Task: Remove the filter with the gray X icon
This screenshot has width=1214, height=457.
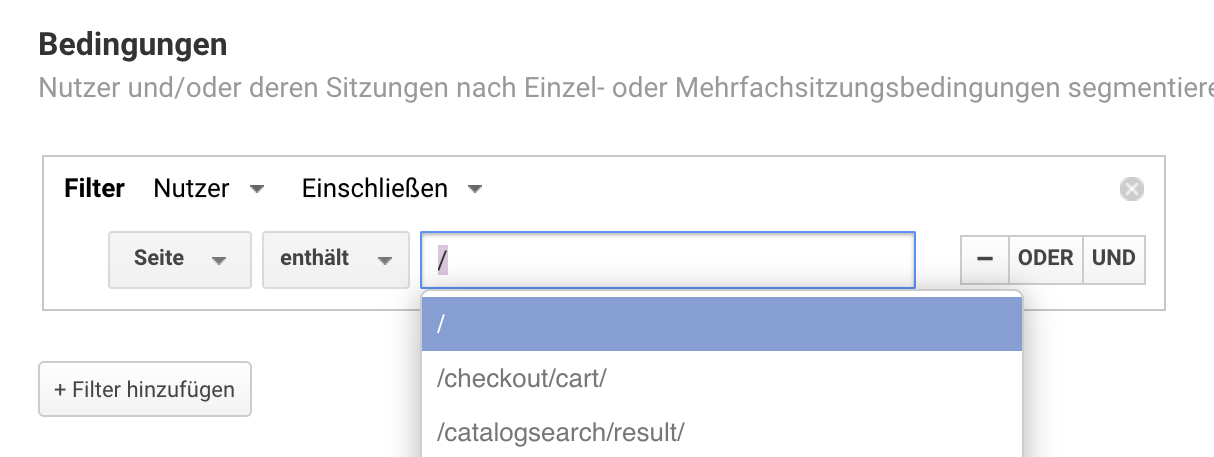Action: (x=1132, y=189)
